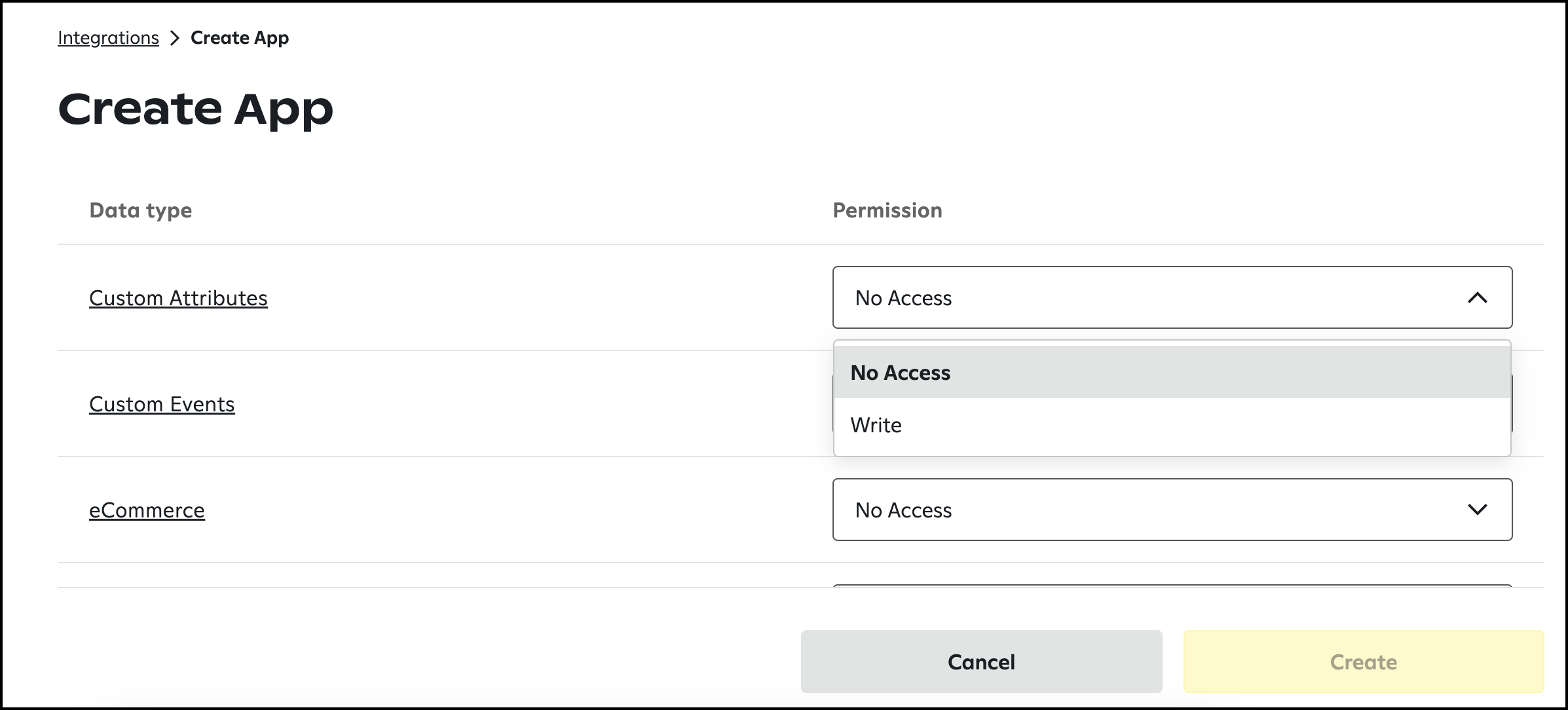The width and height of the screenshot is (1568, 710).
Task: Open the Custom Attributes permission combo box
Action: click(x=1172, y=297)
